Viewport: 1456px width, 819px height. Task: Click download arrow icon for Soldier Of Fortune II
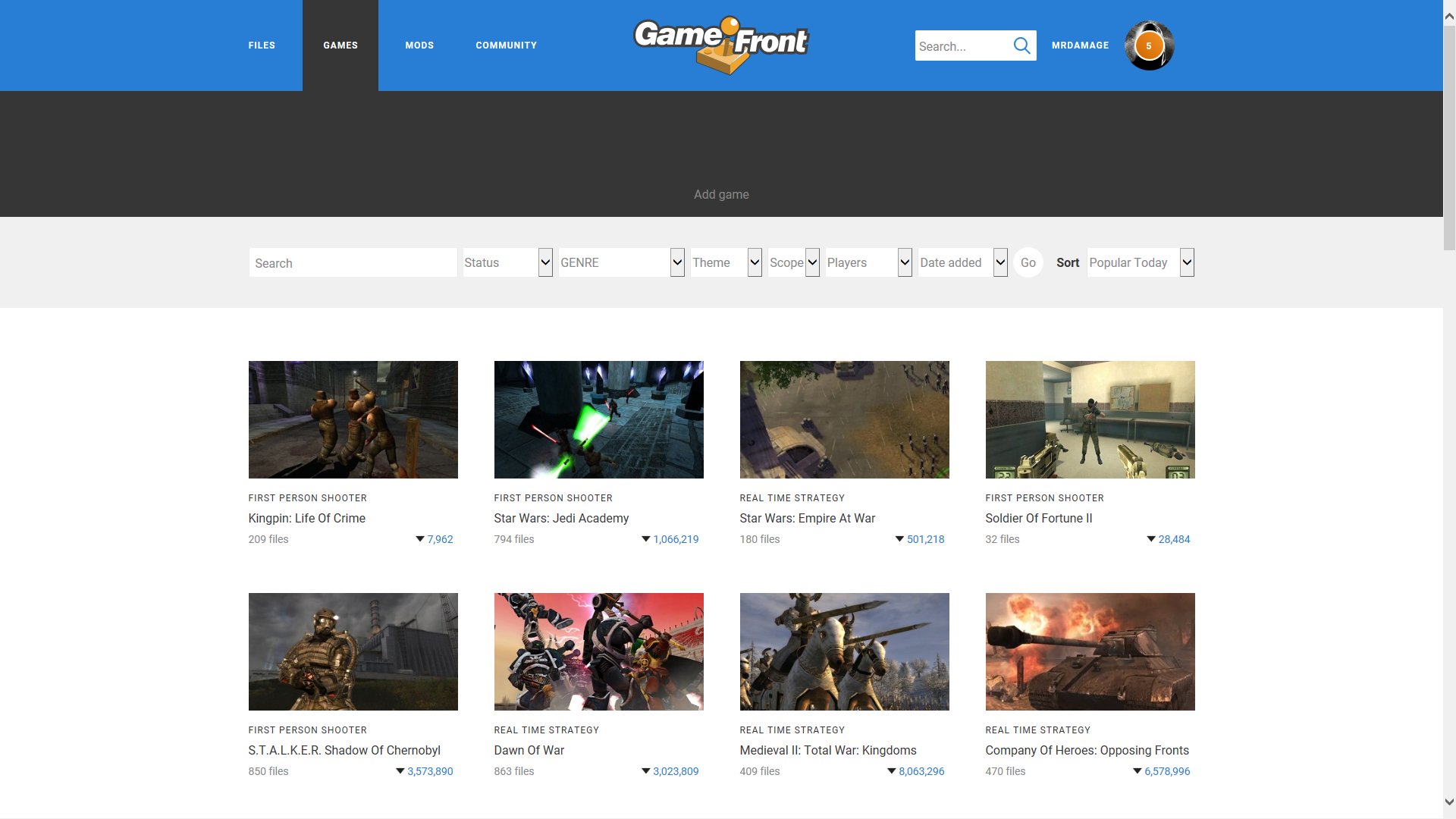pos(1151,539)
